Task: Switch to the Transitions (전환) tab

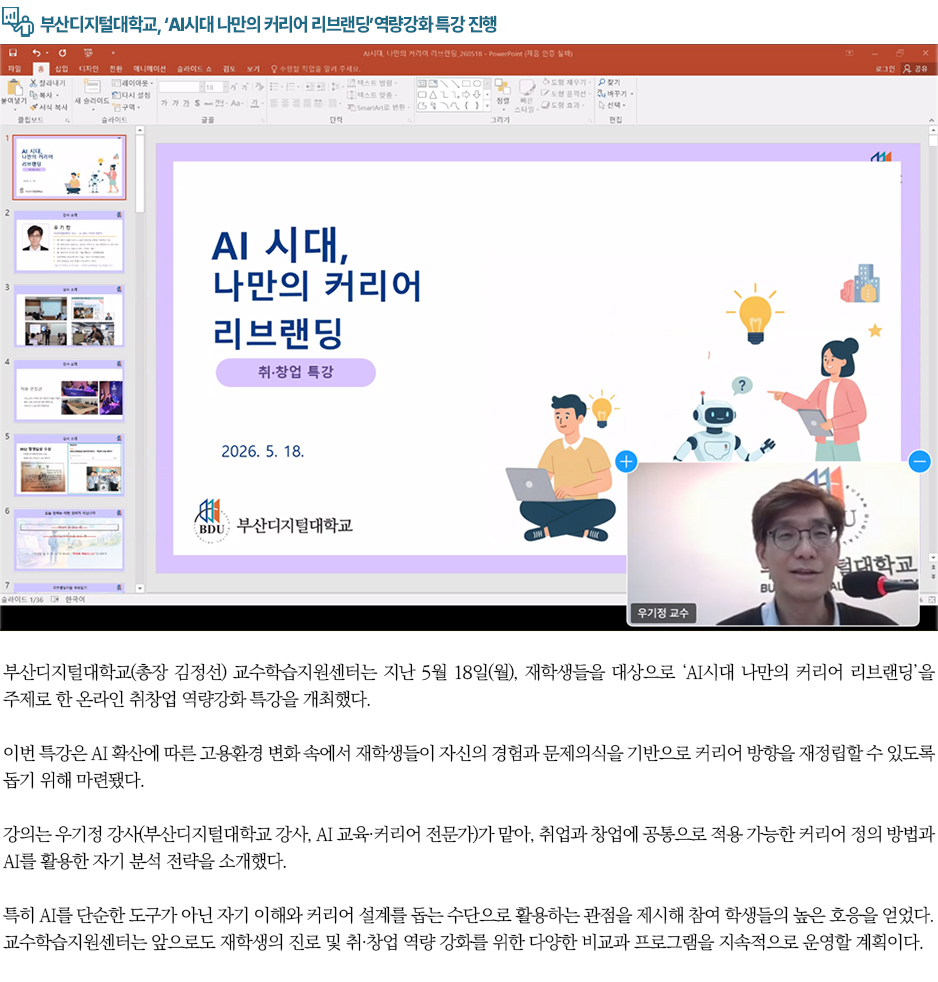Action: click(116, 69)
